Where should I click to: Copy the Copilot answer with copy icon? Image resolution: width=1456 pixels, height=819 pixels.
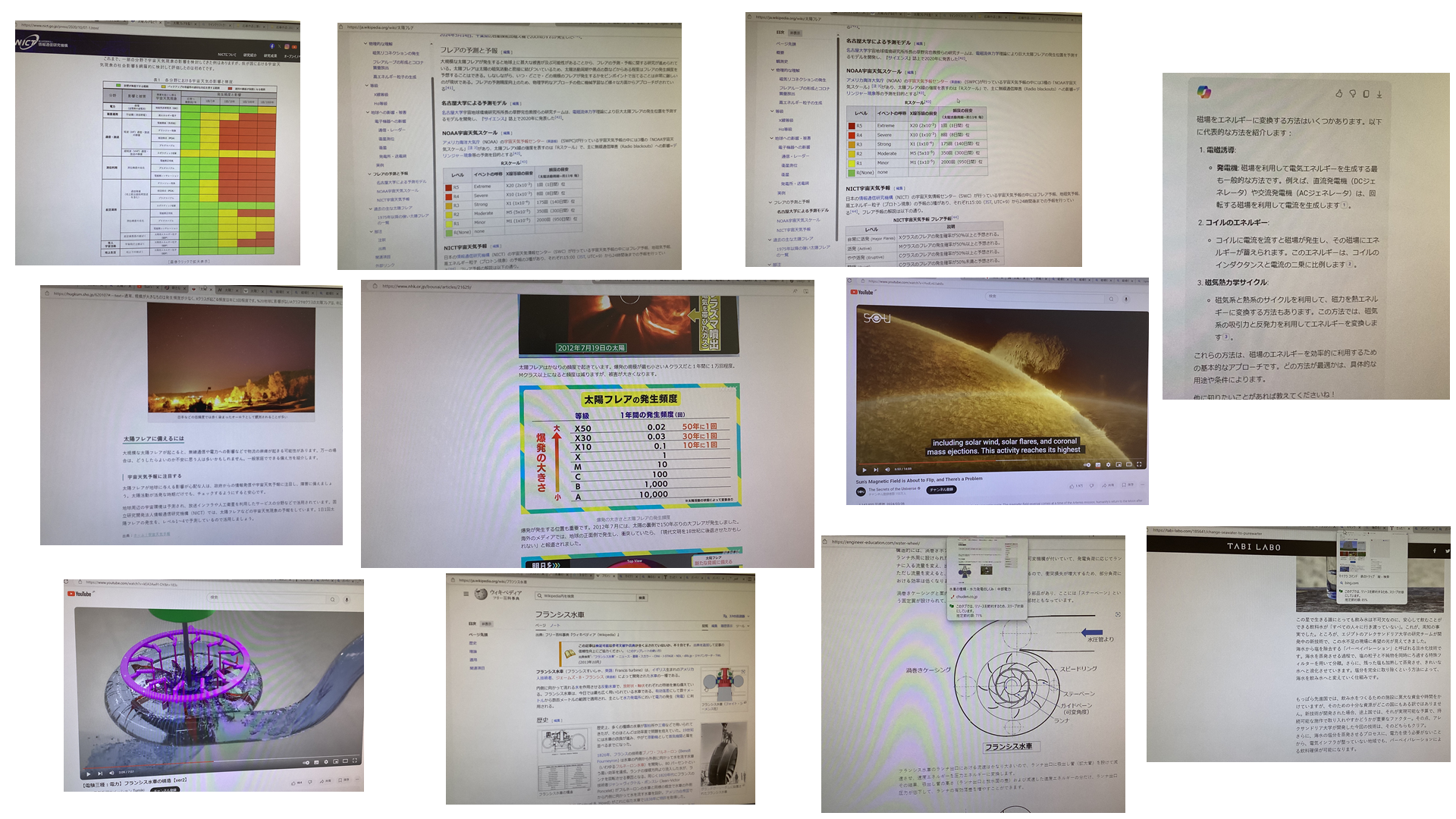[x=1367, y=94]
